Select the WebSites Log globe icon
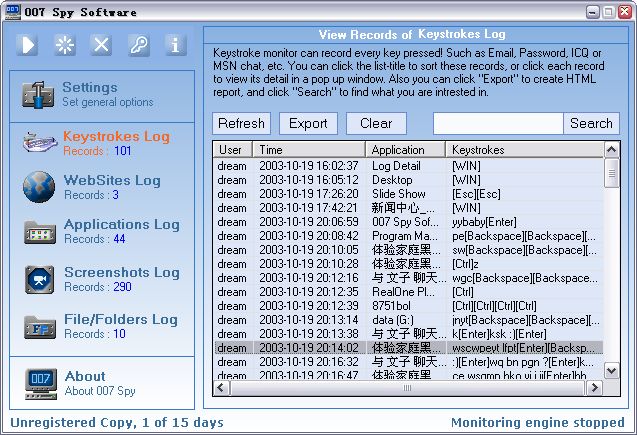 click(39, 187)
